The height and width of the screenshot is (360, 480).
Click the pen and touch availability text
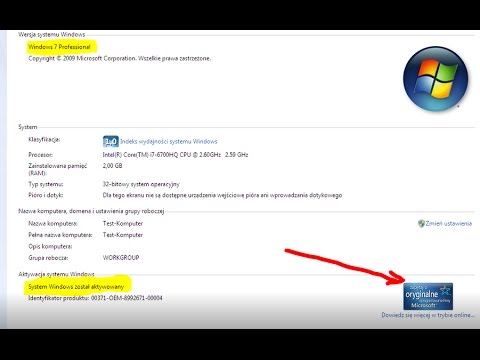[222, 195]
